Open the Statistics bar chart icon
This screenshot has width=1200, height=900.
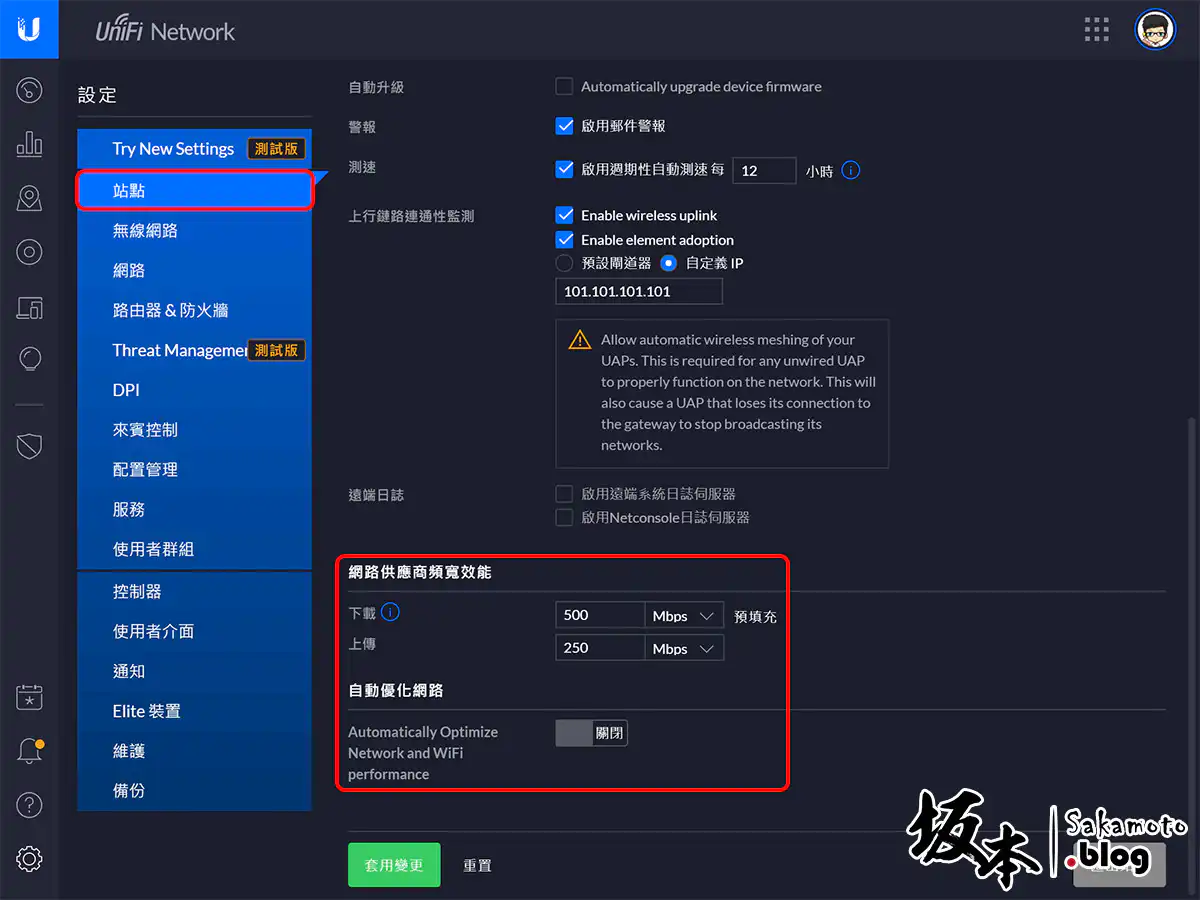(29, 144)
